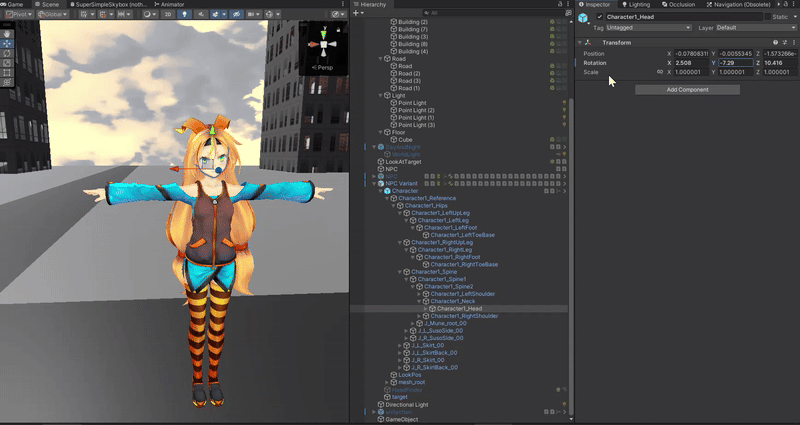Click the Inspector panel lock icon
The width and height of the screenshot is (800, 425).
(x=786, y=4)
